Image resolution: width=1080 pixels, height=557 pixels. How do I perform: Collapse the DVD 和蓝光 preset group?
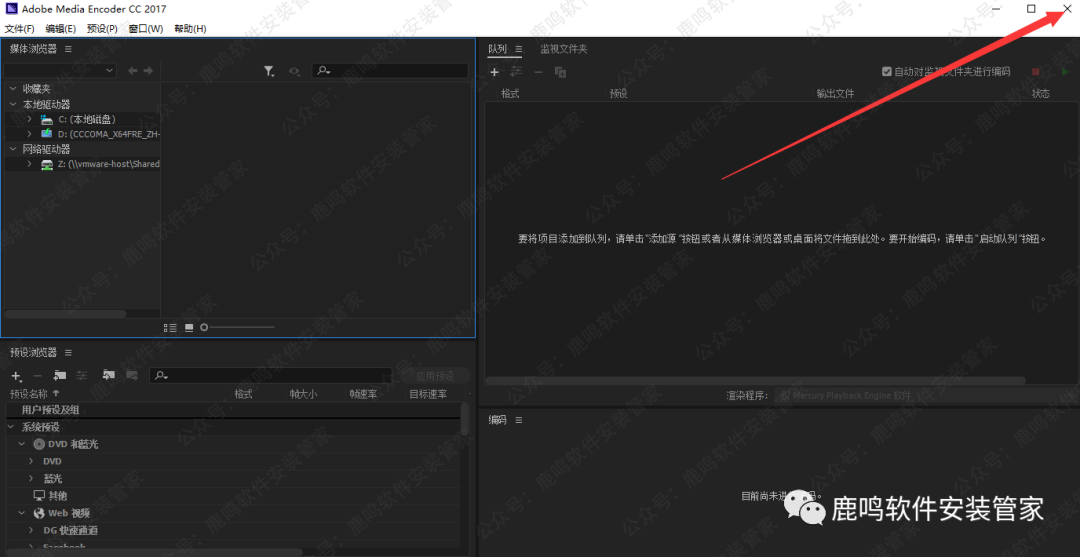[22, 443]
